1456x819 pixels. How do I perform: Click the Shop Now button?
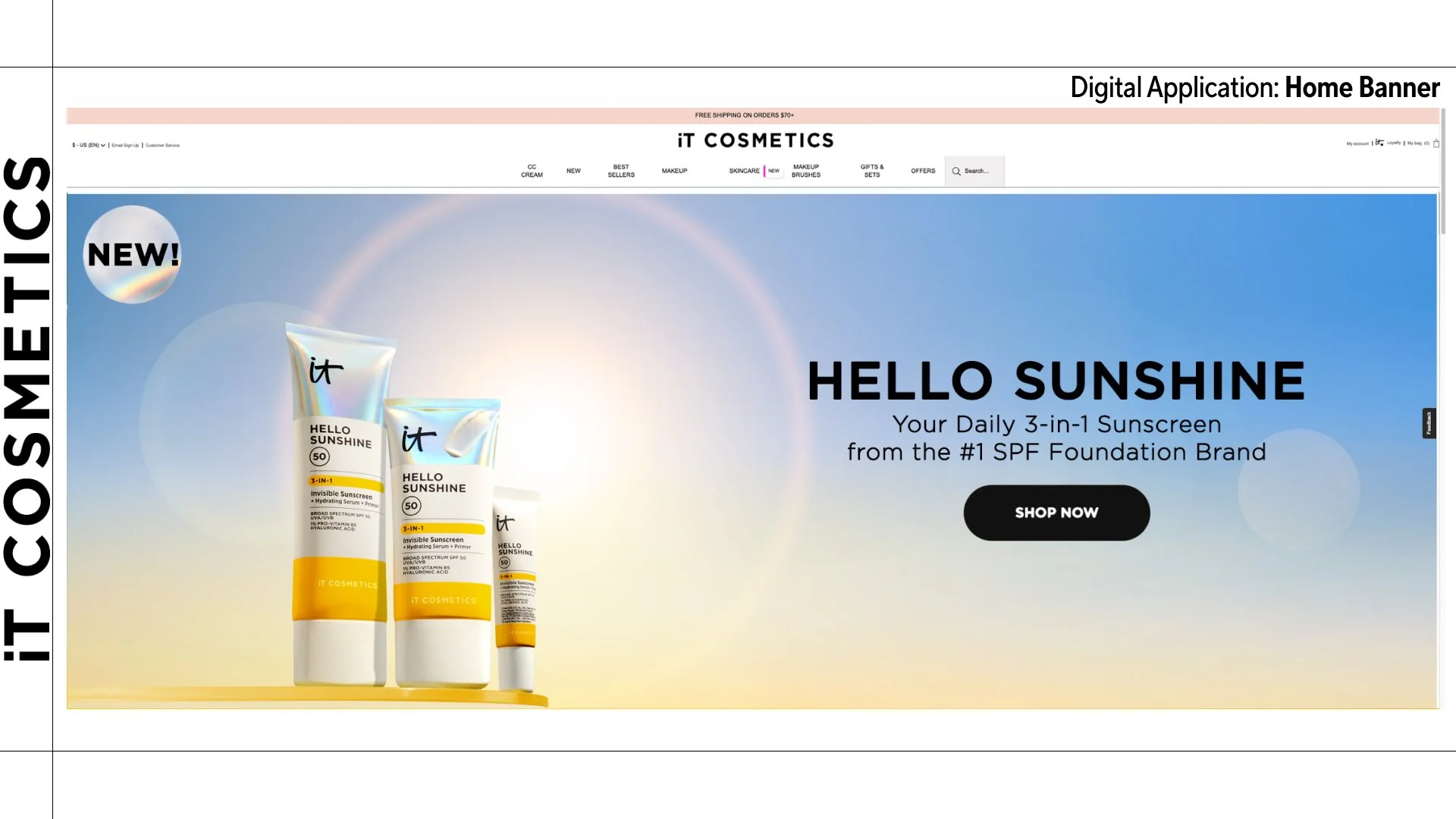(1056, 513)
